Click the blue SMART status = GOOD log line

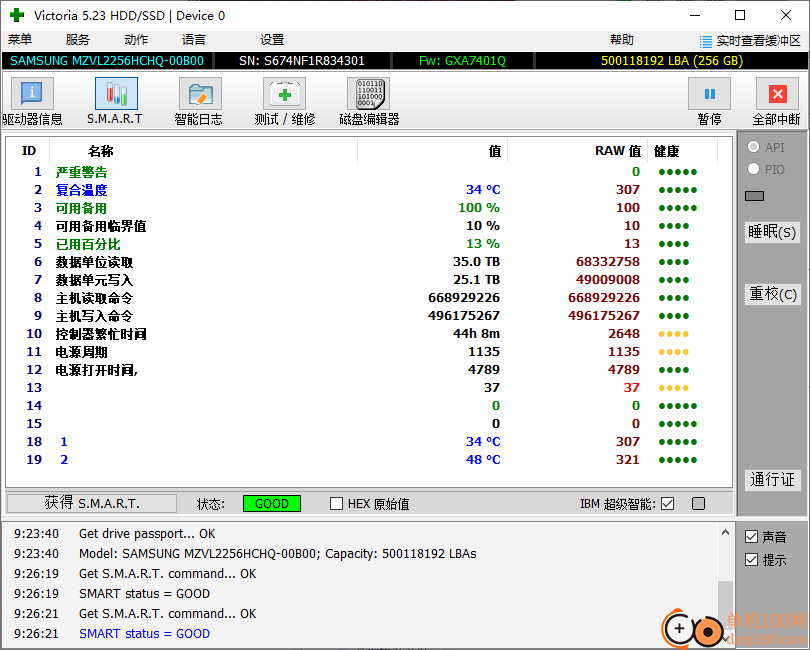[144, 633]
